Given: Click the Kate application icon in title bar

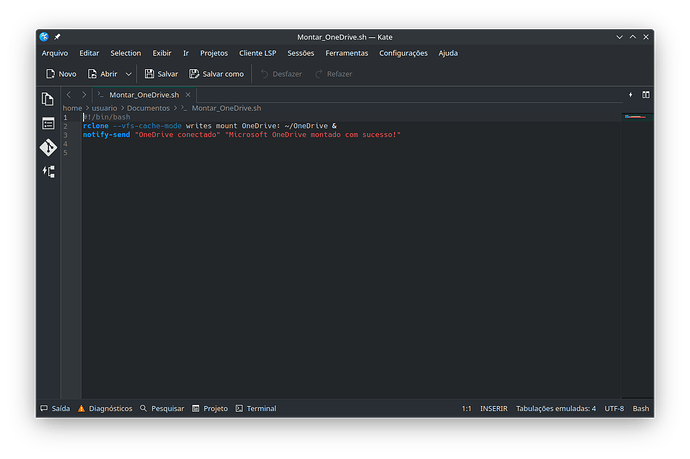Looking at the screenshot, I should pyautogui.click(x=44, y=37).
